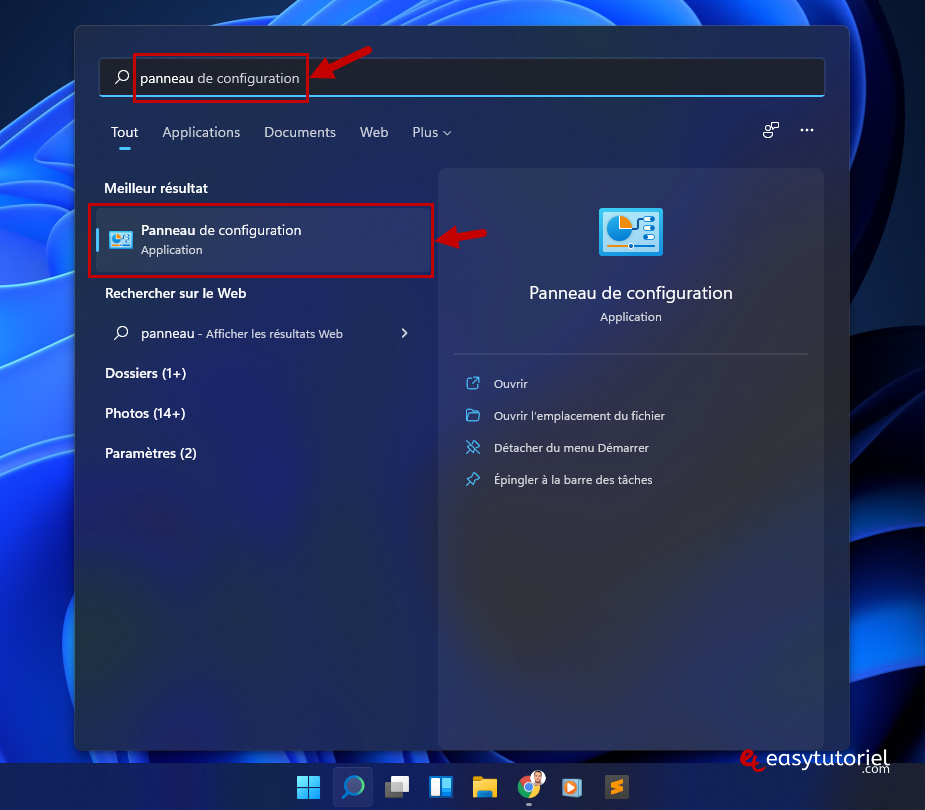925x810 pixels.
Task: Open Windows Start button in taskbar
Action: (308, 787)
